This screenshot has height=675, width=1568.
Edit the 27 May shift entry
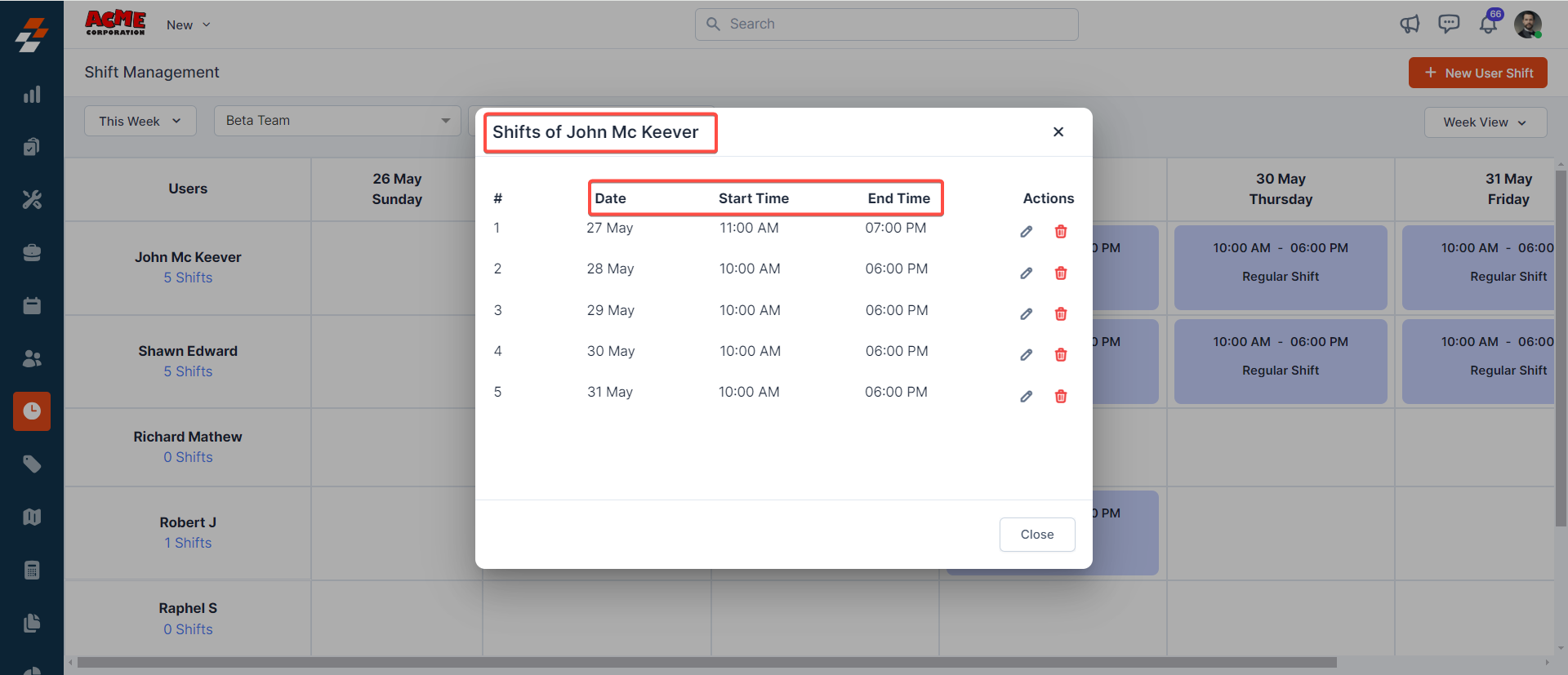pyautogui.click(x=1026, y=232)
